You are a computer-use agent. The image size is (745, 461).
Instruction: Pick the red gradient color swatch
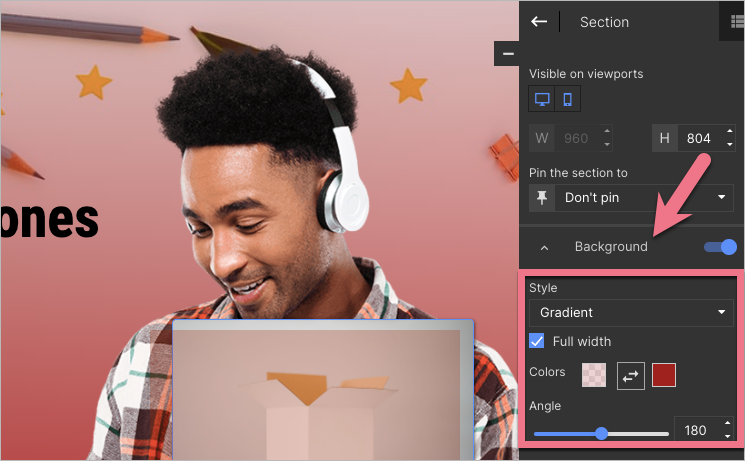click(664, 375)
